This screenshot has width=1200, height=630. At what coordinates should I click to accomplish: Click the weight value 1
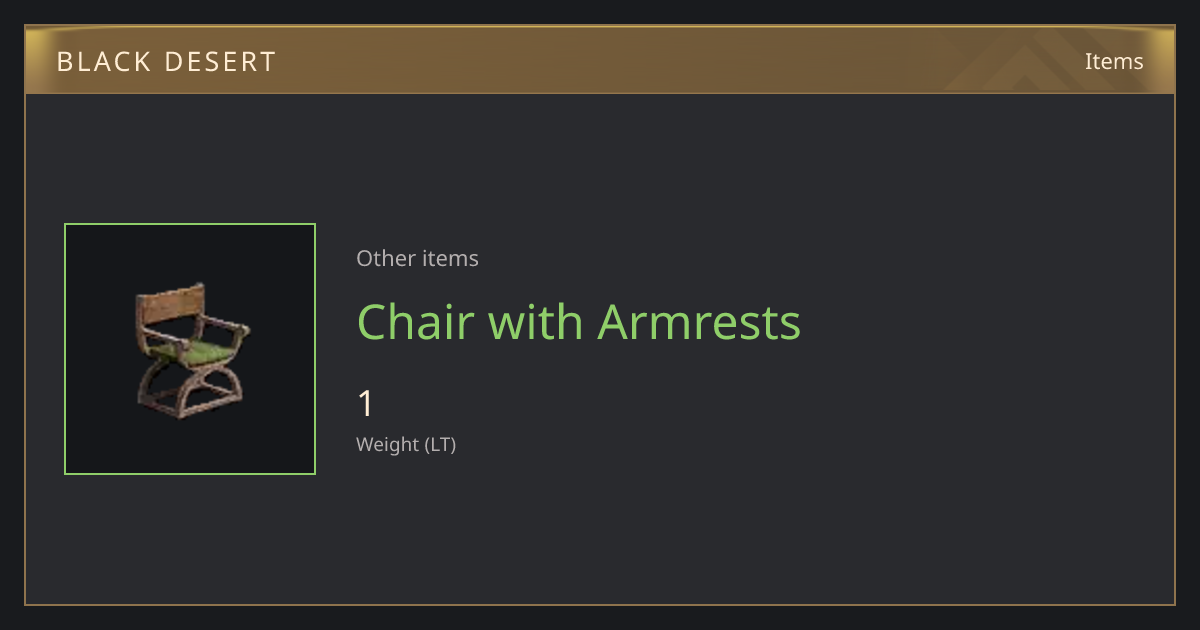point(366,404)
